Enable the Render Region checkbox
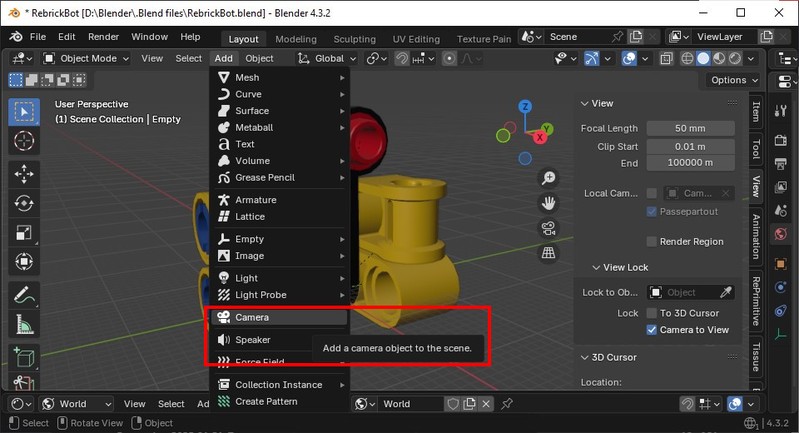 coord(652,241)
